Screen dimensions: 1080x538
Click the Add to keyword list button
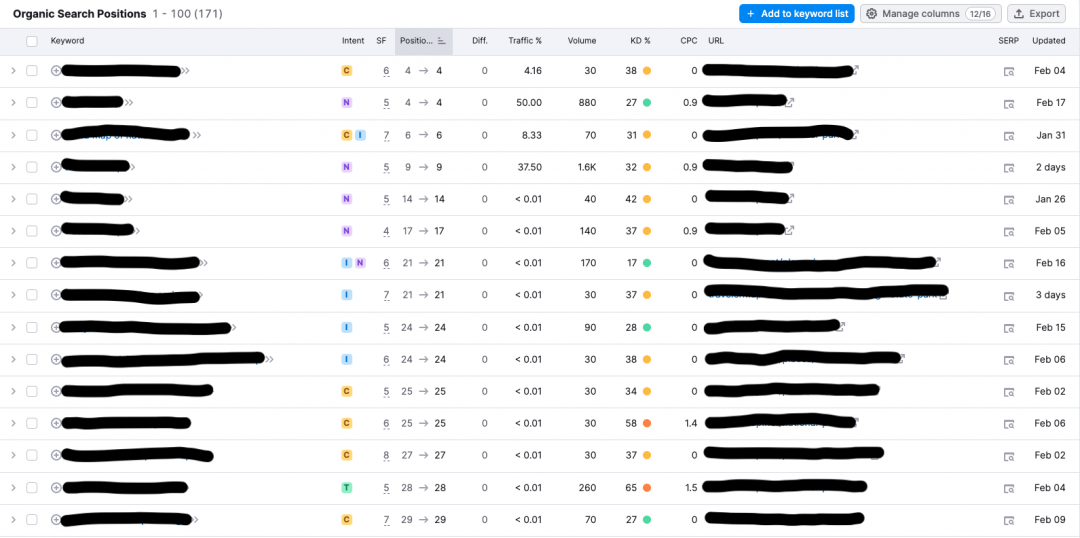[796, 14]
